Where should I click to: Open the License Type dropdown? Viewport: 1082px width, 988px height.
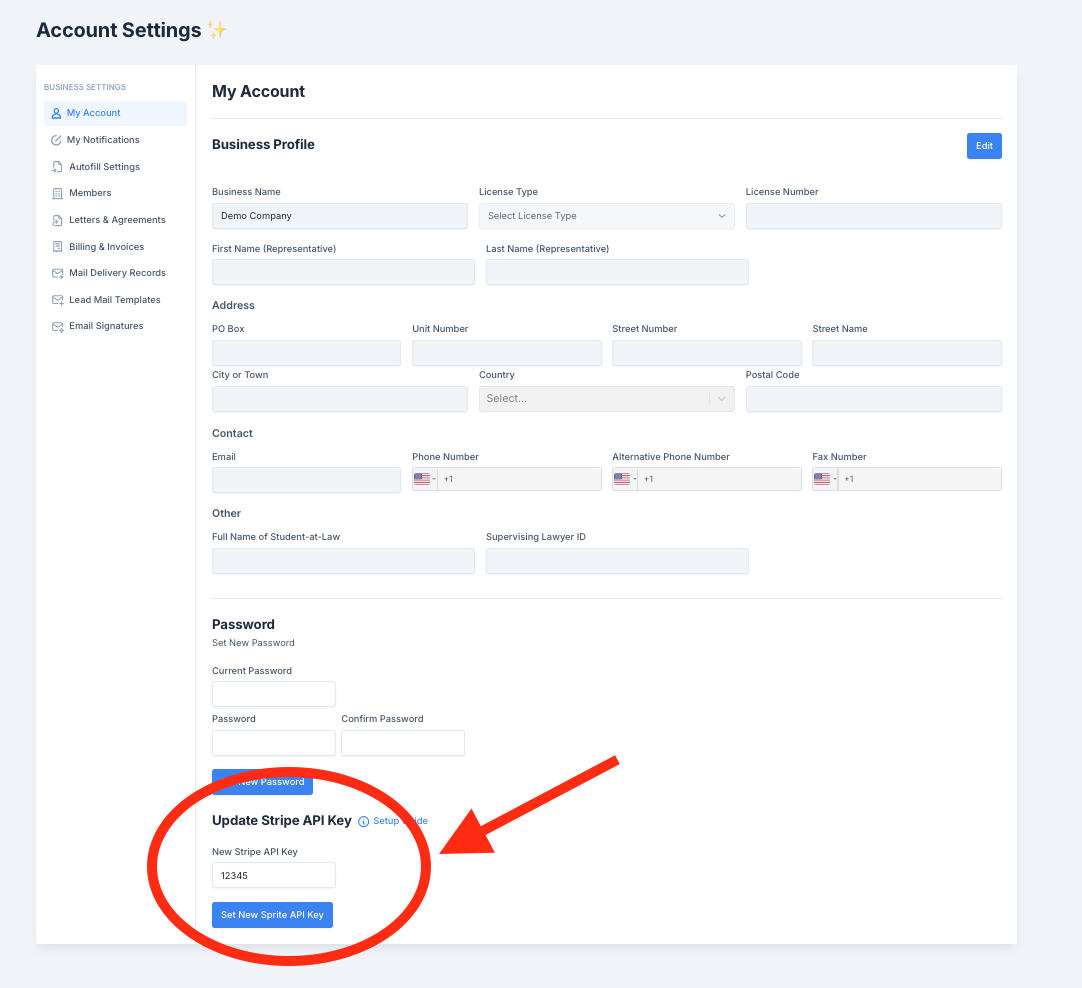606,216
